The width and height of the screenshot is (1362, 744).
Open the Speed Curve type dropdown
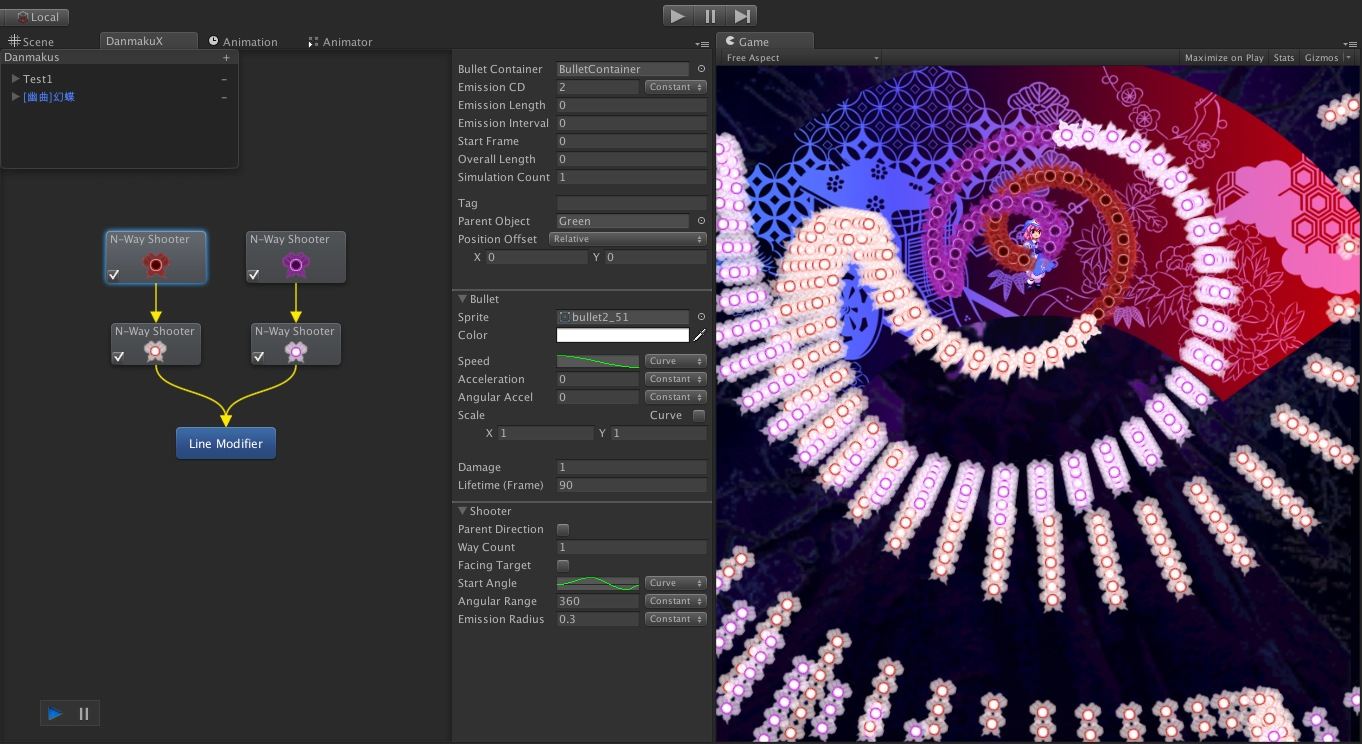[x=675, y=361]
